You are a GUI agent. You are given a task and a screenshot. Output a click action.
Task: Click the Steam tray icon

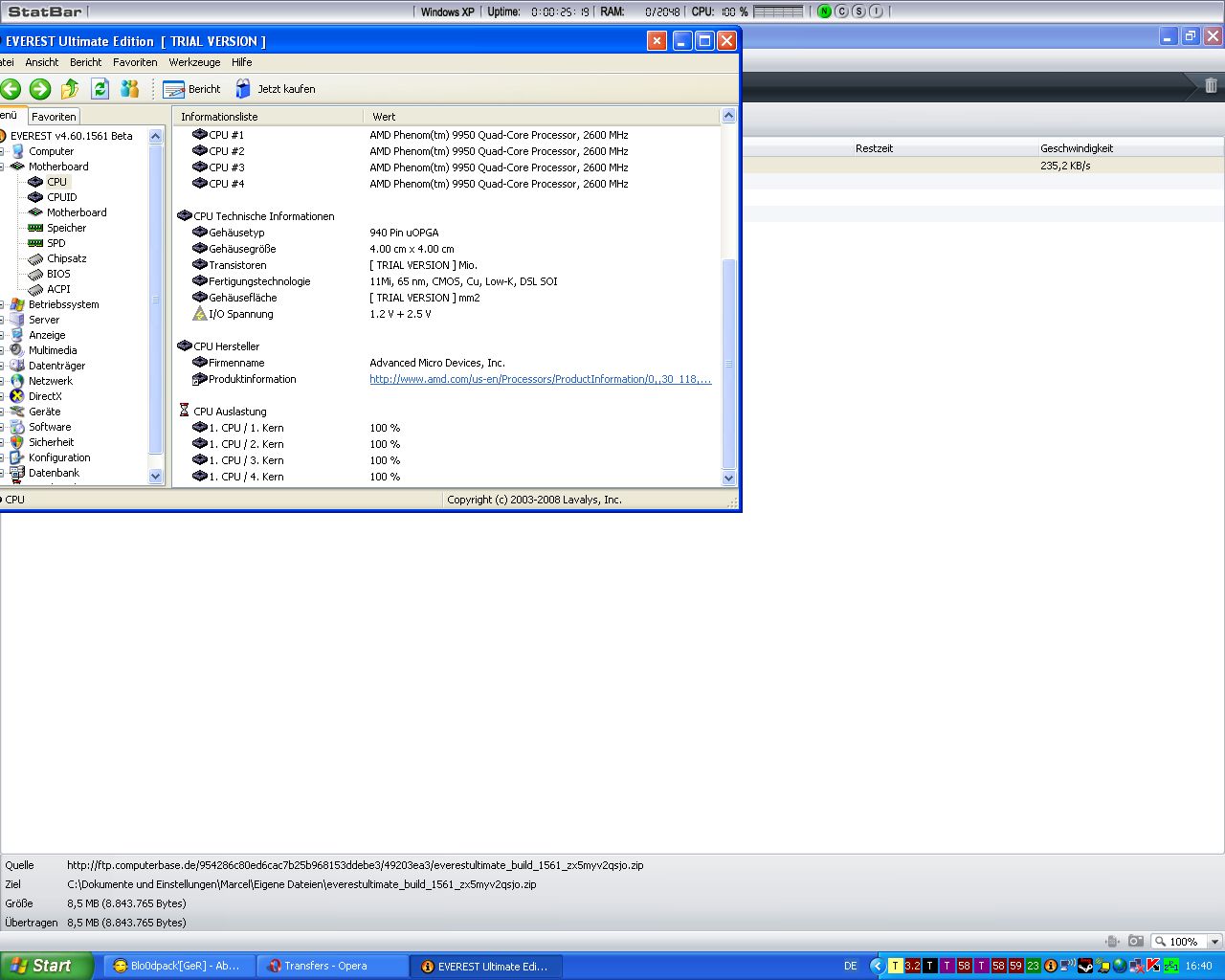coord(1085,966)
